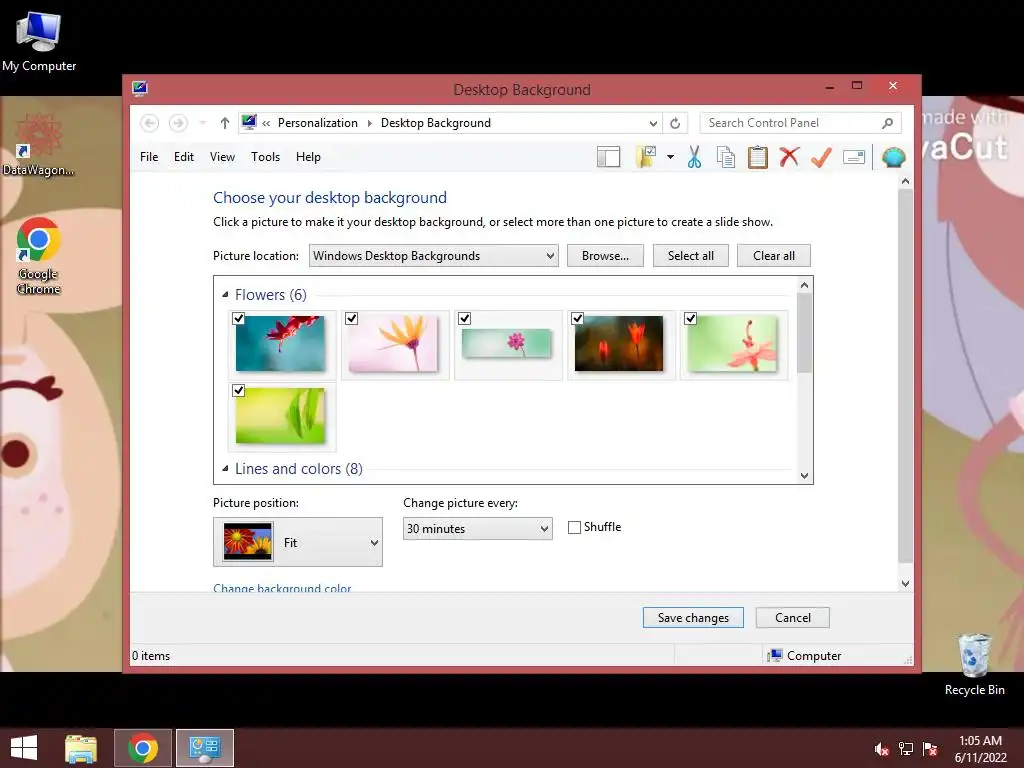The height and width of the screenshot is (768, 1024).
Task: Open the Edit menu
Action: click(x=184, y=157)
